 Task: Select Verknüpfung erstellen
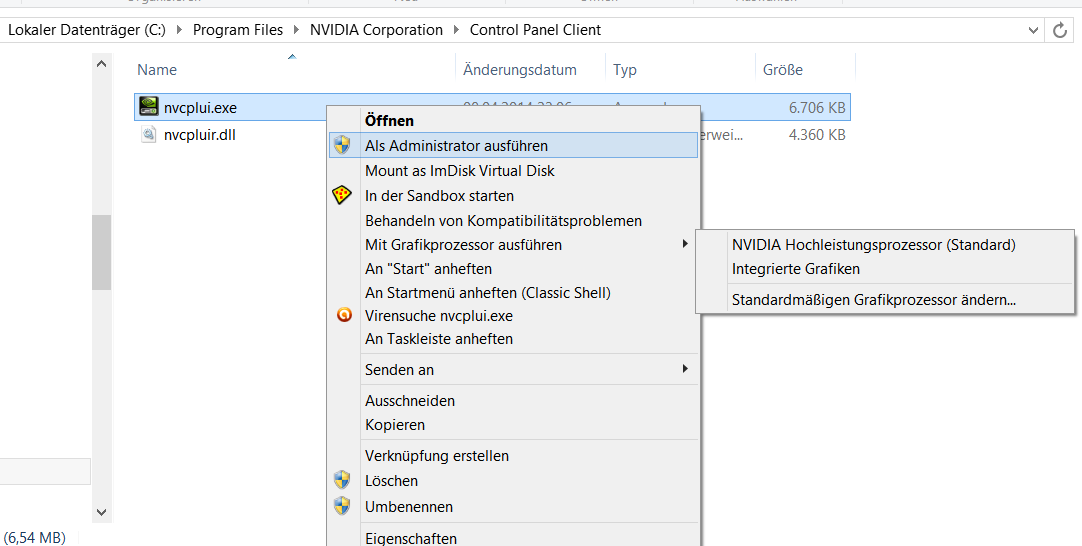(513, 456)
